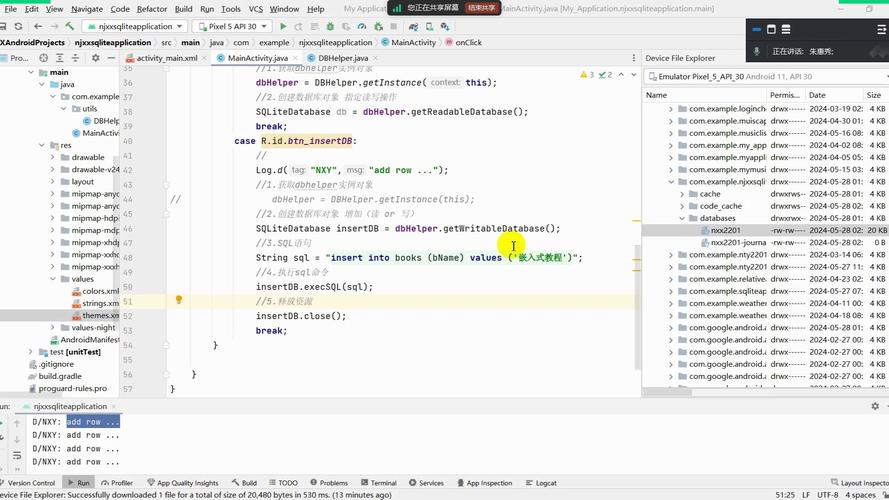Go to next highlighted error arrow
Screen dimensions: 889x500
(634, 75)
